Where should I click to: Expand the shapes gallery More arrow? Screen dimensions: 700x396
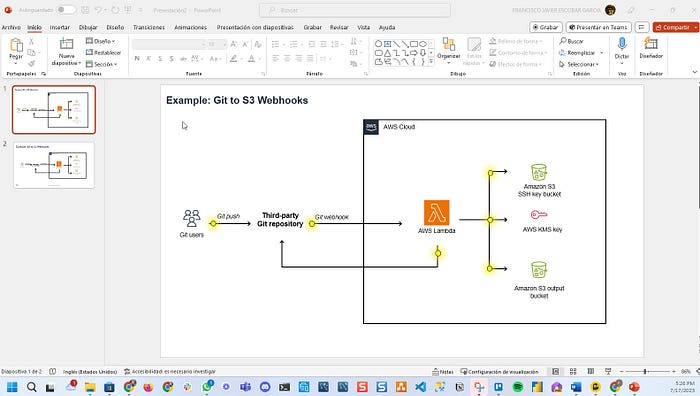[431, 62]
